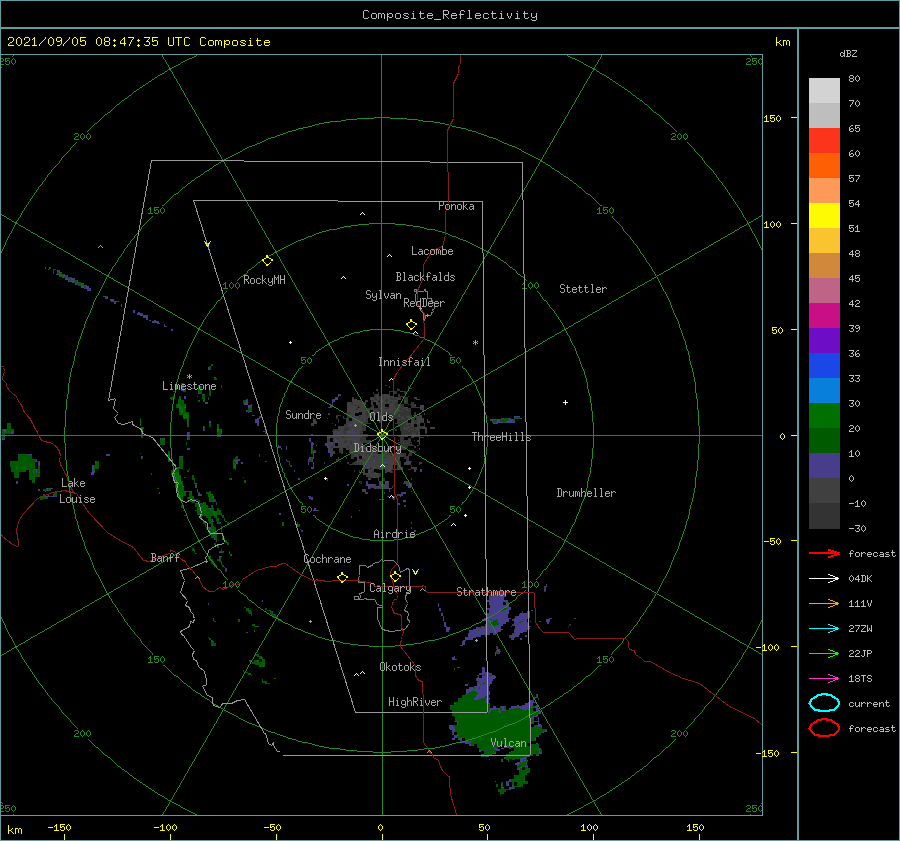
Task: Click the white asterisk above Limestone
Action: pyautogui.click(x=189, y=377)
